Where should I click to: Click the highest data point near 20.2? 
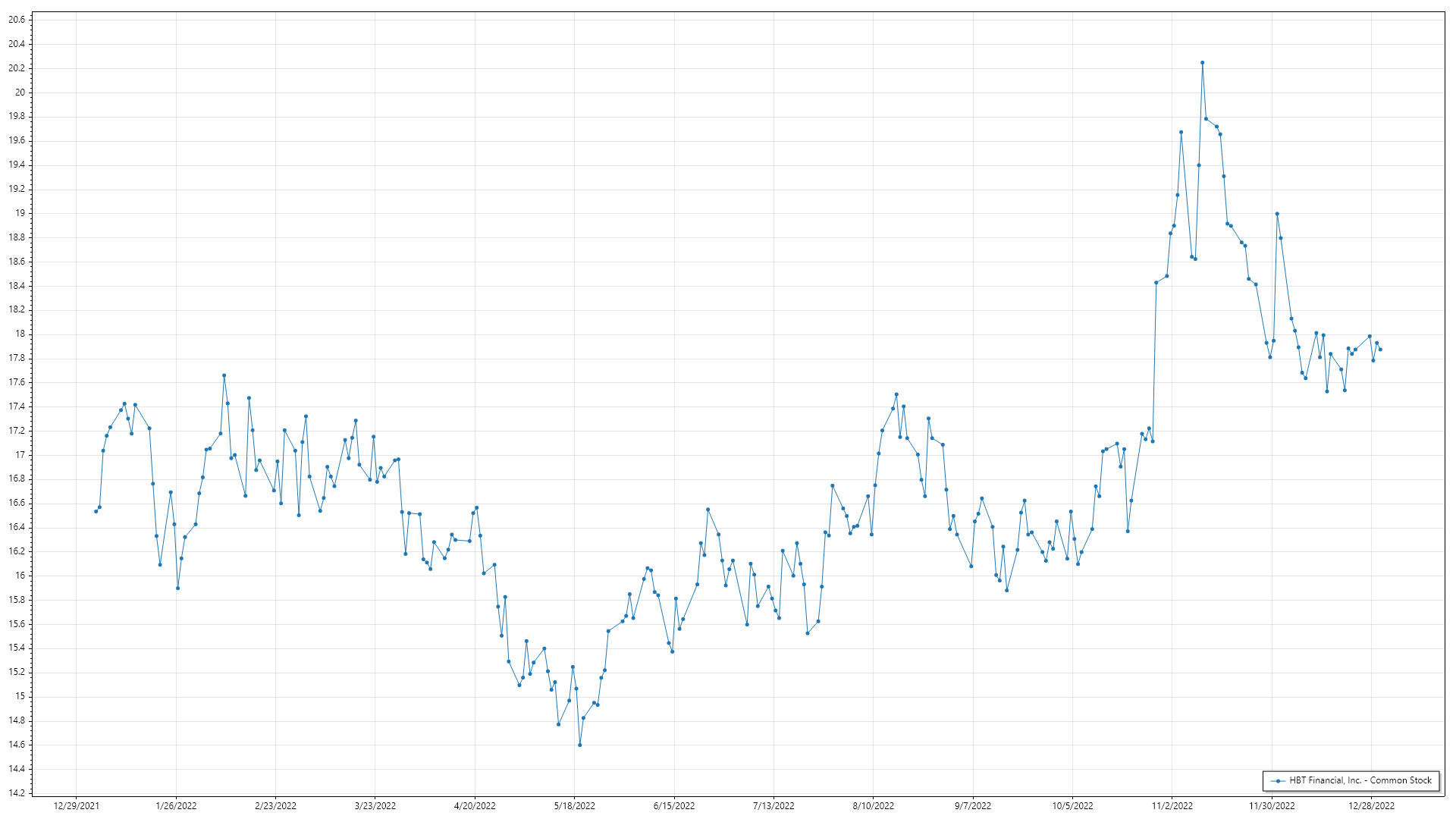(x=1202, y=63)
